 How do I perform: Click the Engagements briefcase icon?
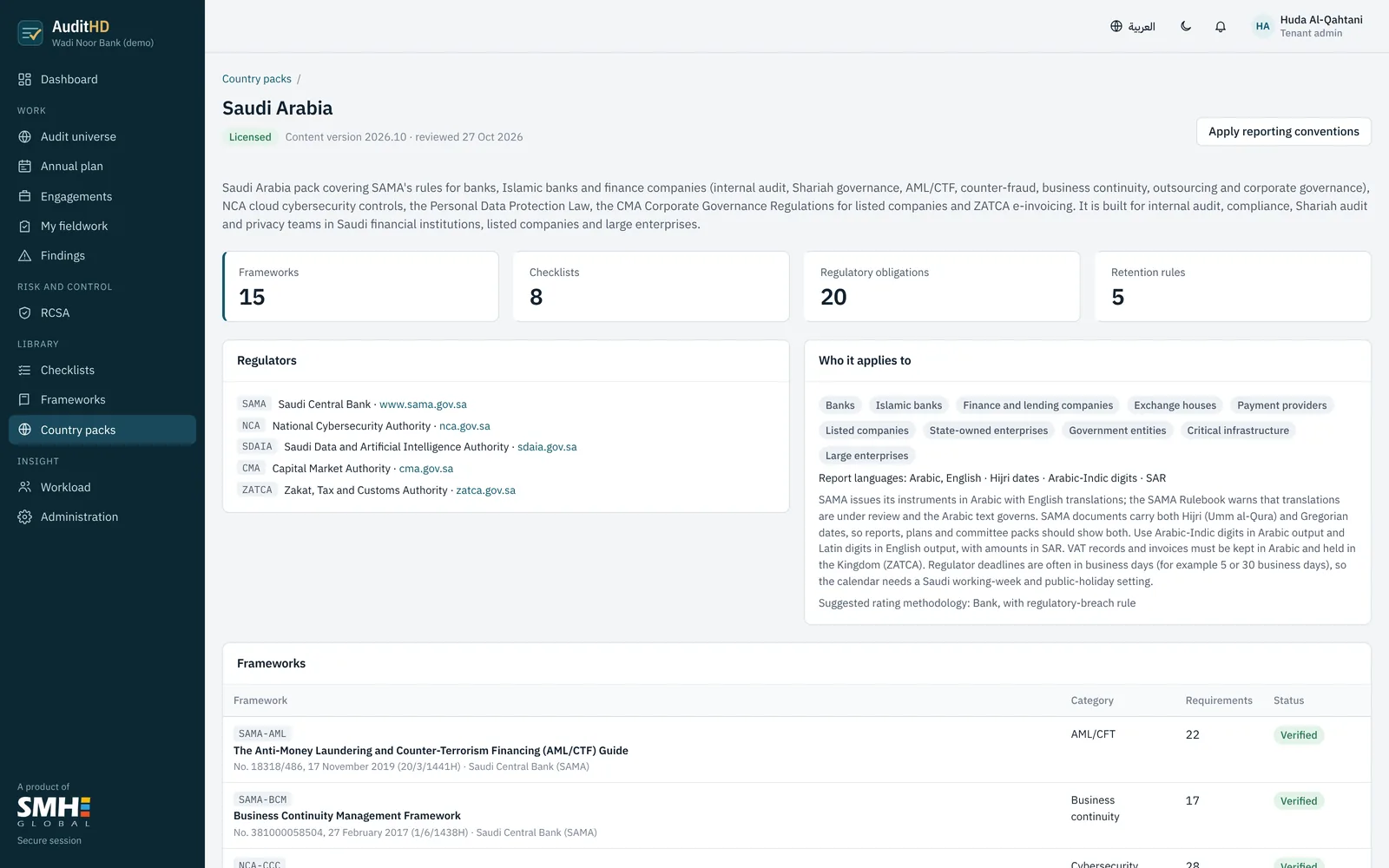[24, 196]
